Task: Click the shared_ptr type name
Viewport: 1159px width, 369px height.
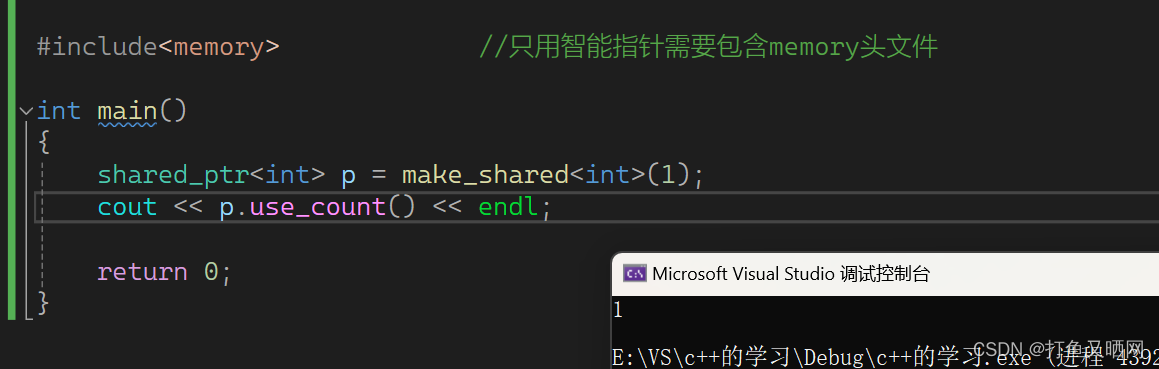Action: [x=173, y=175]
